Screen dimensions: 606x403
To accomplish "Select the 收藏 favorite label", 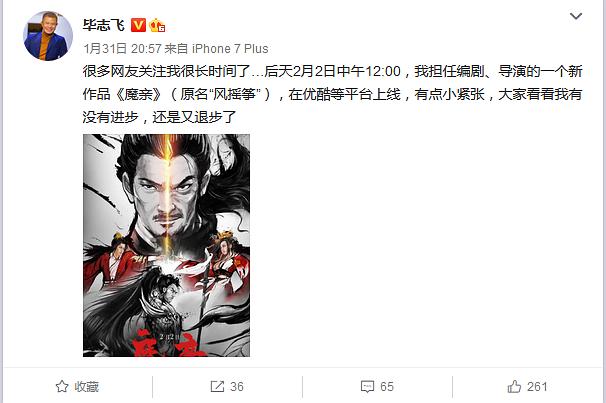I will 87,386.
